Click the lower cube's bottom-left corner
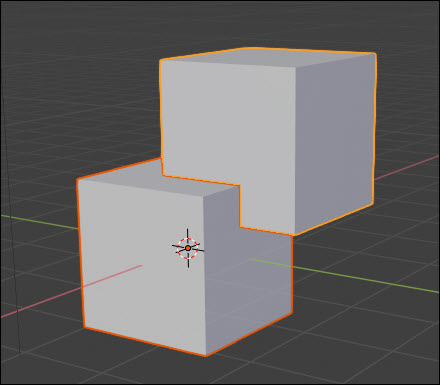The height and width of the screenshot is (385, 440). point(84,327)
